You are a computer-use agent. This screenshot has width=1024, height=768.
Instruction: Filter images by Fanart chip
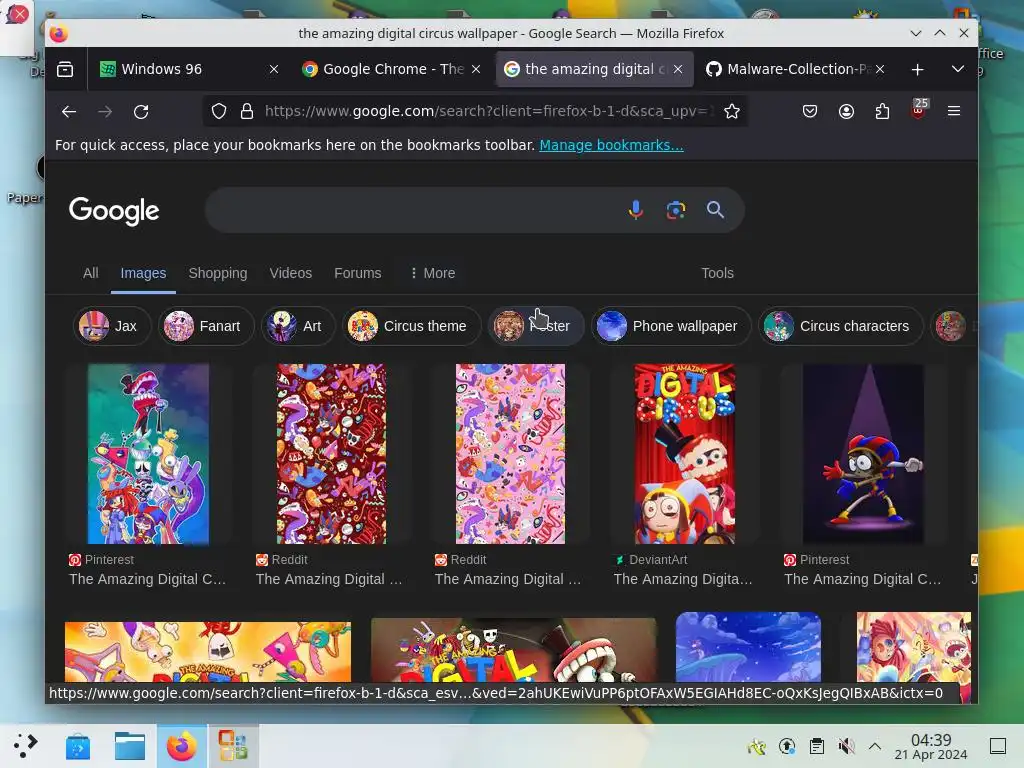(206, 326)
